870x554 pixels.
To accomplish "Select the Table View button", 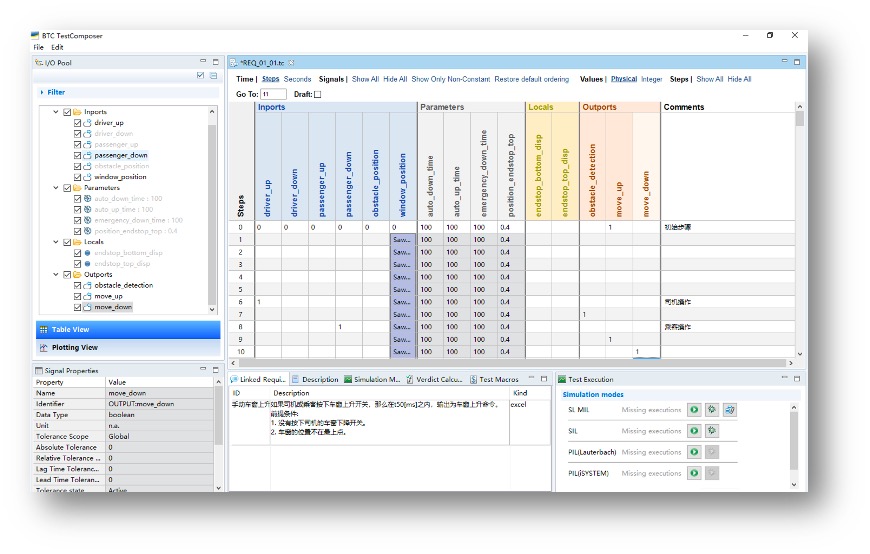I will [128, 330].
